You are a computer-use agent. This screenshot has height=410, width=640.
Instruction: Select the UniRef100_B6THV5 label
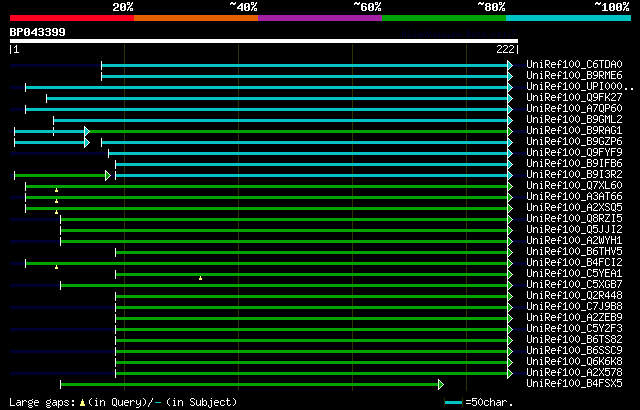point(574,252)
